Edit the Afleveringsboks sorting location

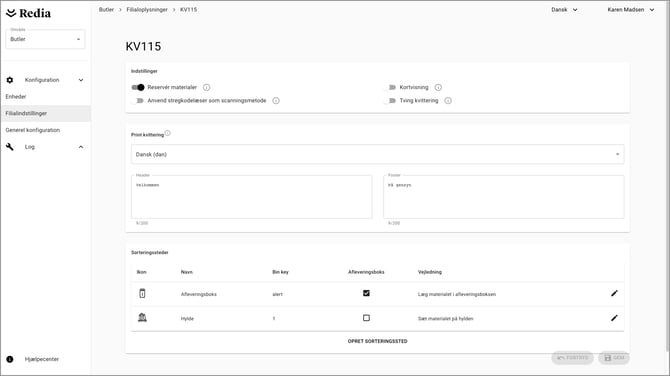614,294
